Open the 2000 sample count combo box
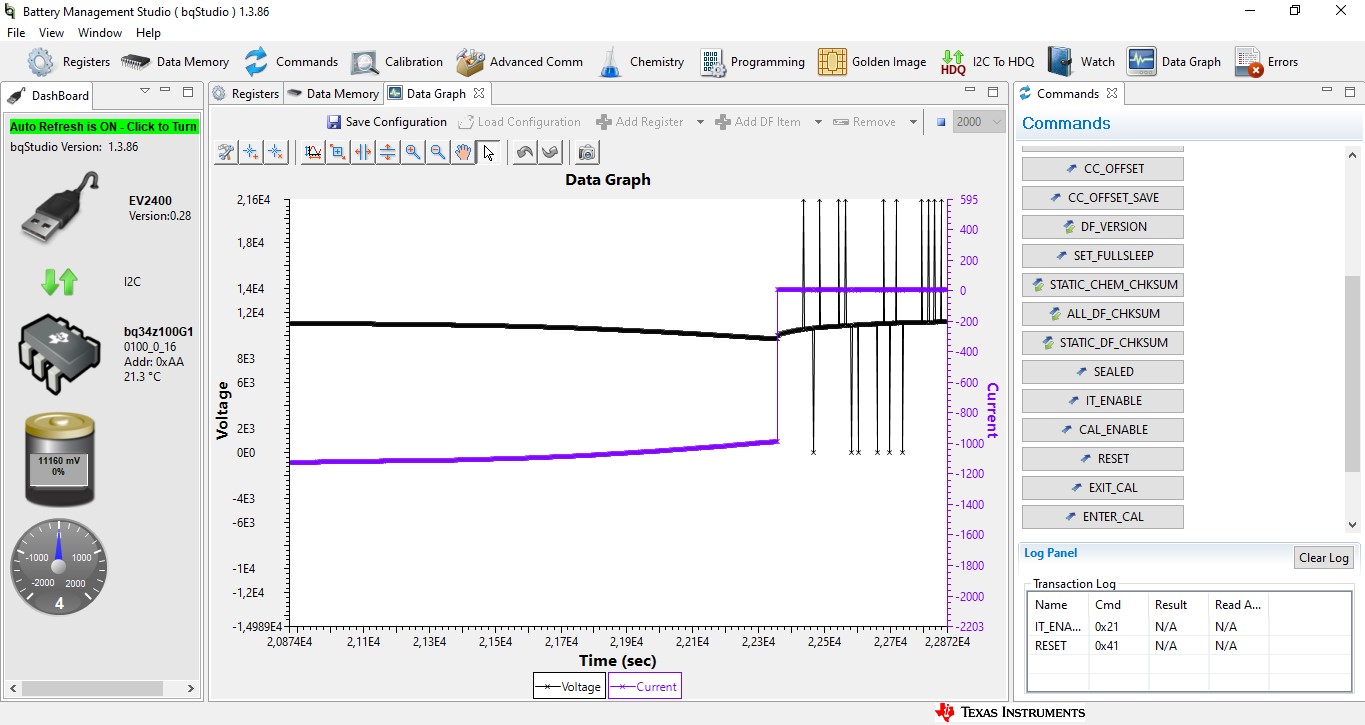 pyautogui.click(x=978, y=122)
